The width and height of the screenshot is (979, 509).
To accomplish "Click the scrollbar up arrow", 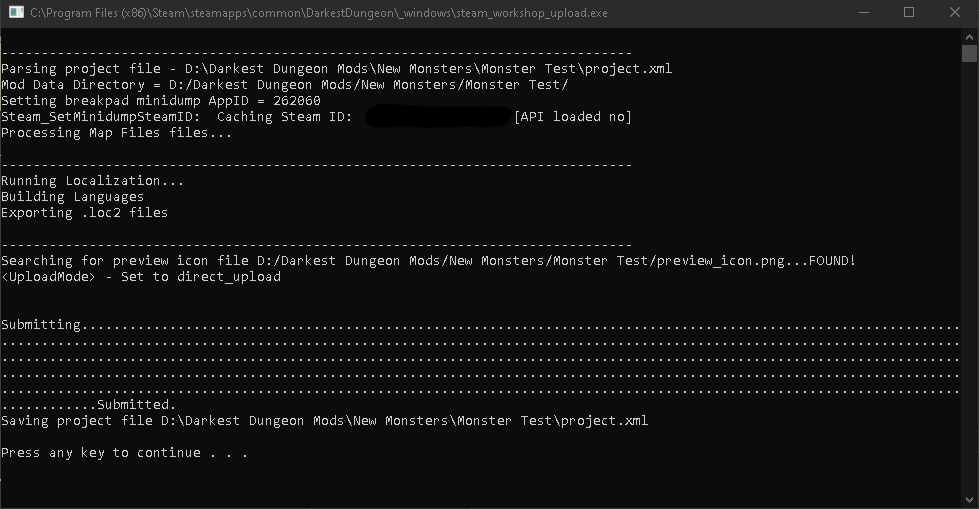I will tap(969, 37).
